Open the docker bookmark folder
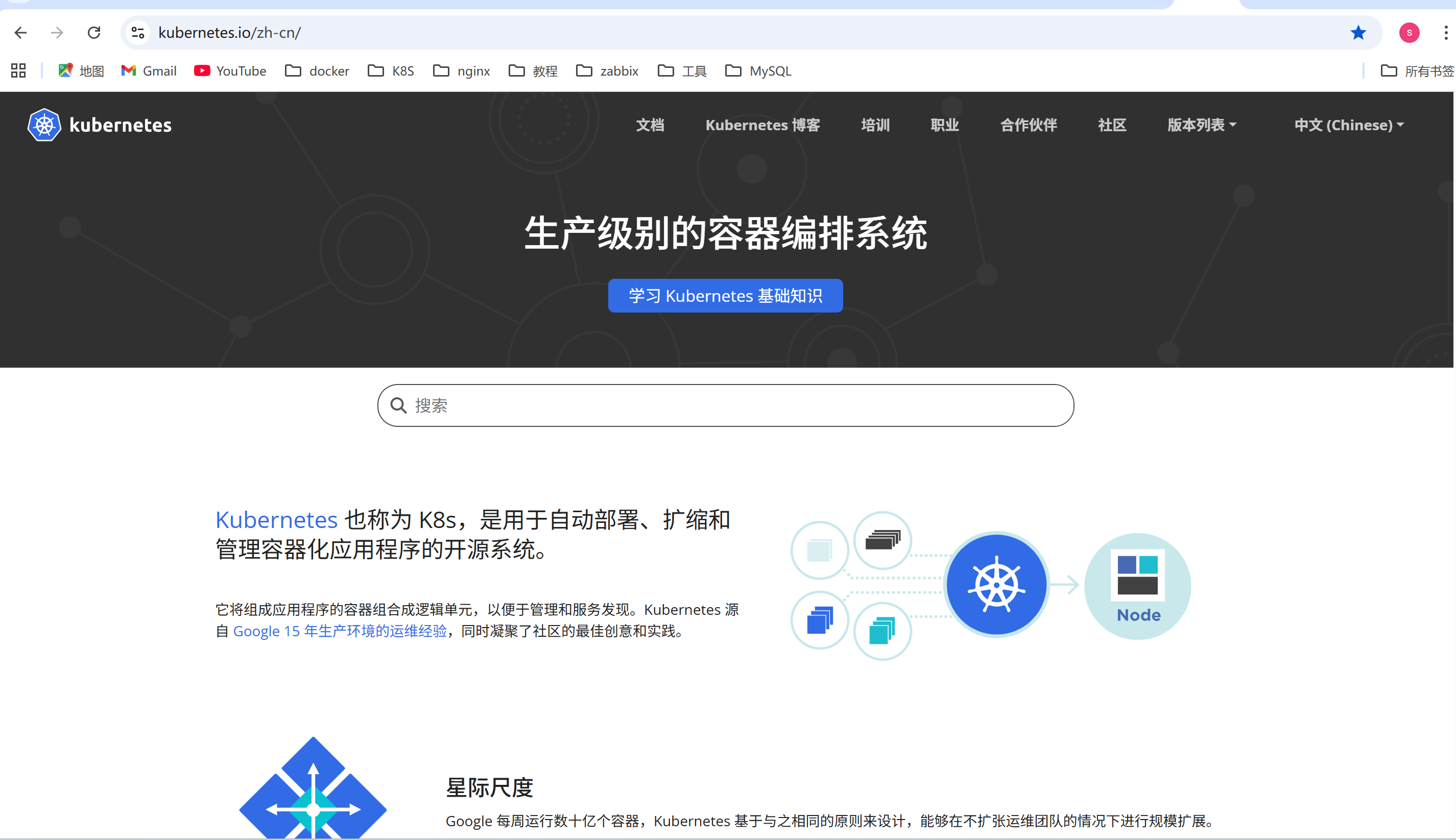1456x840 pixels. pos(317,71)
